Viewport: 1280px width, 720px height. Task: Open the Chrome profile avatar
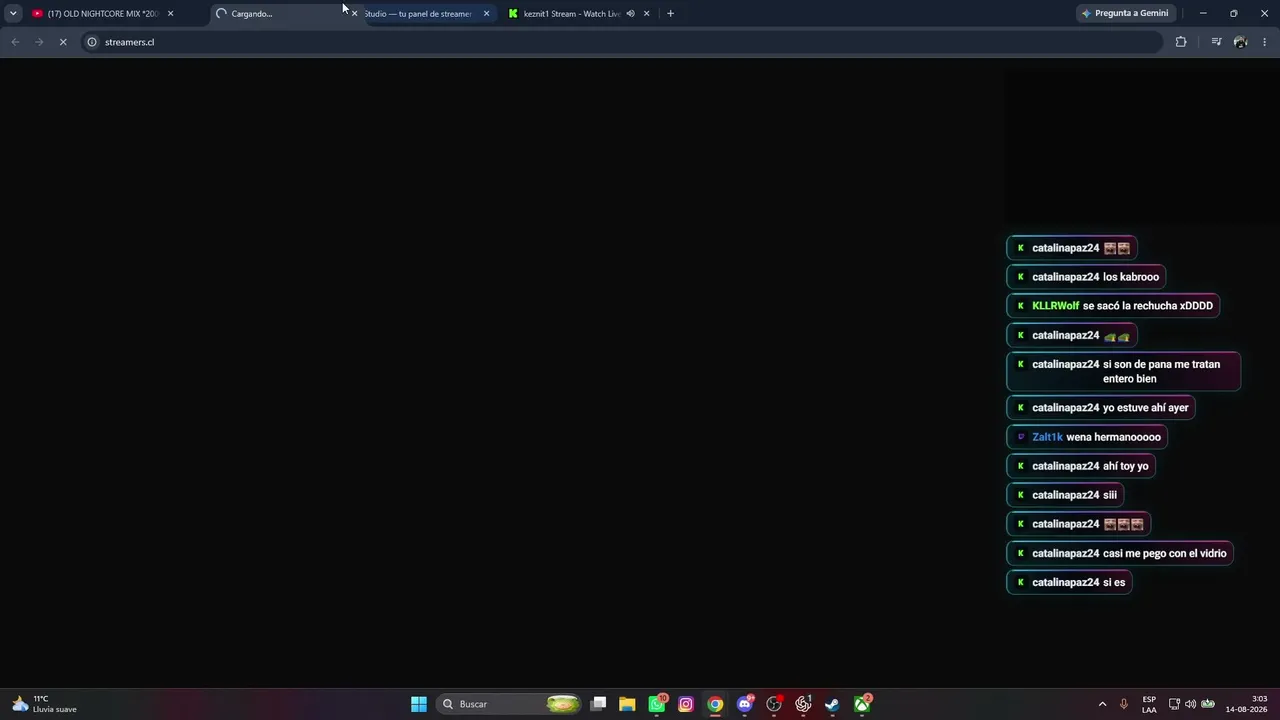(1241, 42)
